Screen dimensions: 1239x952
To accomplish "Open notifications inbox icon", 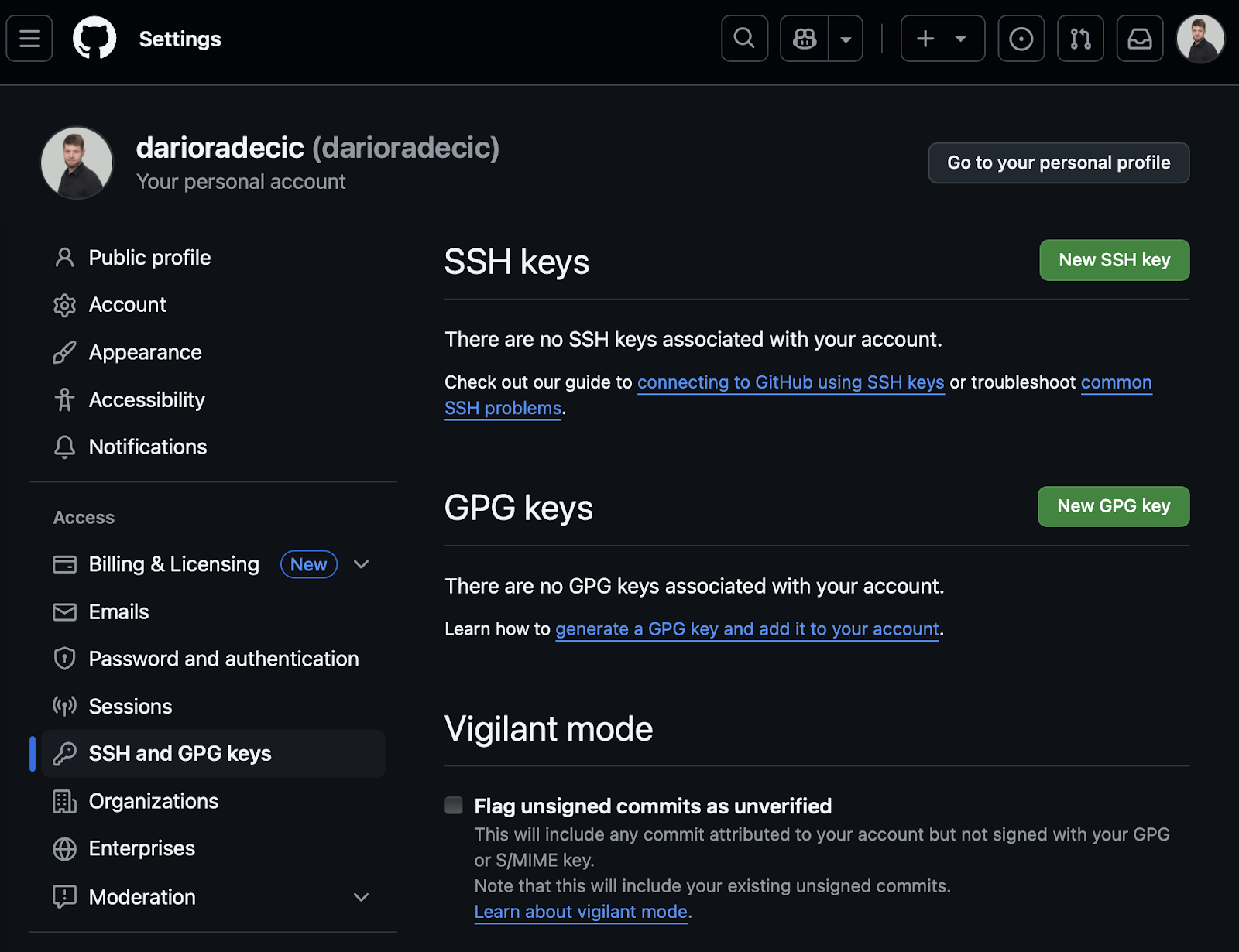I will tap(1140, 39).
